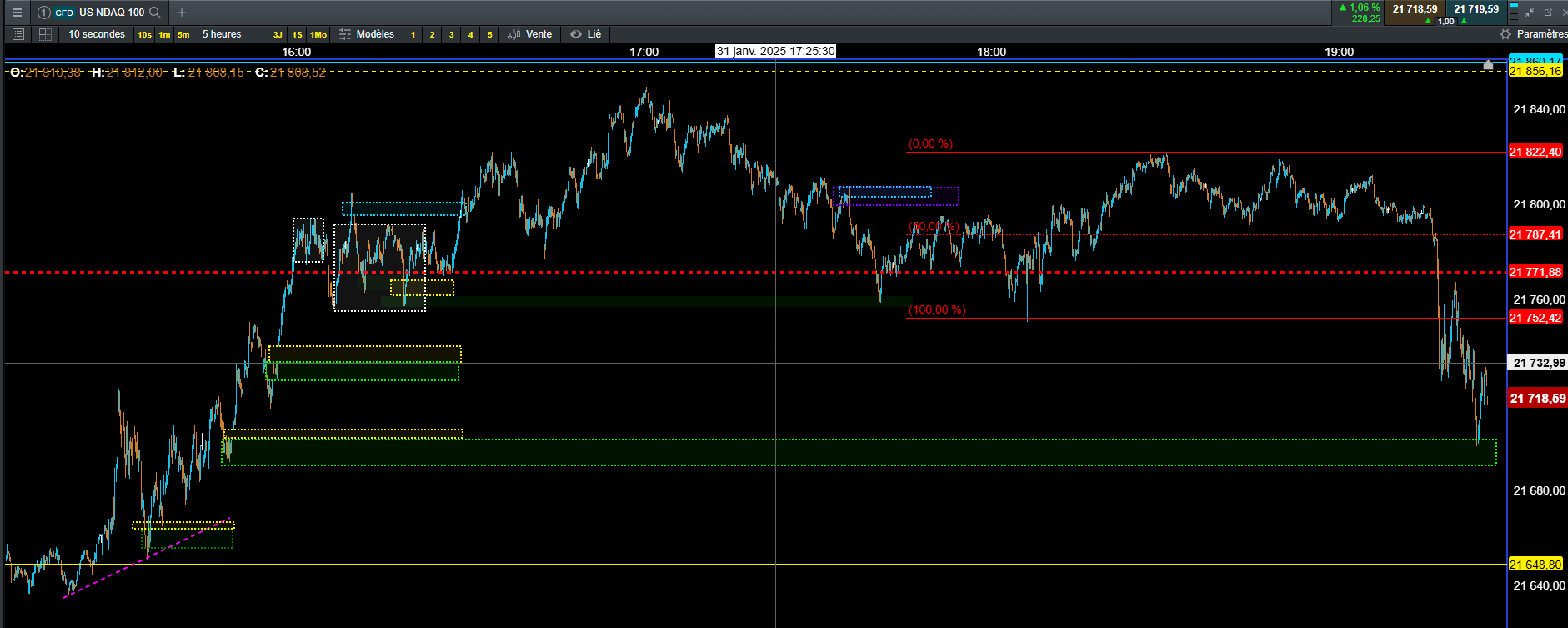Open the hamburger main menu
1568x628 pixels.
[x=17, y=13]
